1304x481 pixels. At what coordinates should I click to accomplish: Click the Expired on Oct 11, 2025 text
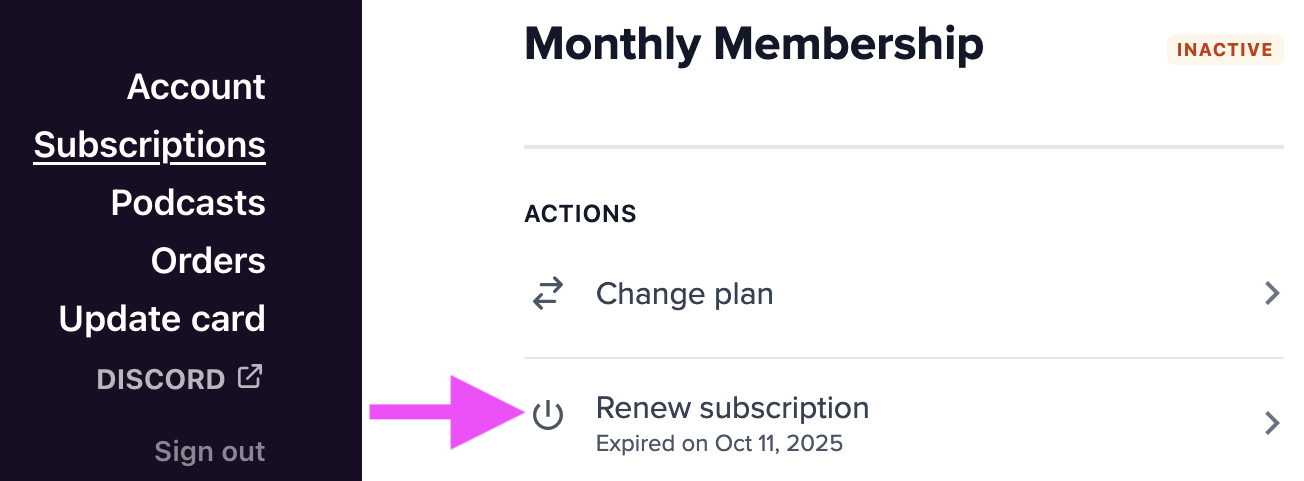719,443
